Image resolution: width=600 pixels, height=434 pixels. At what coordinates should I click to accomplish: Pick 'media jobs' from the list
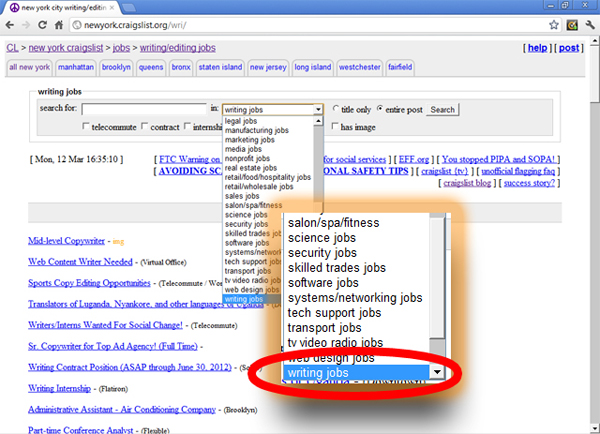pyautogui.click(x=243, y=149)
